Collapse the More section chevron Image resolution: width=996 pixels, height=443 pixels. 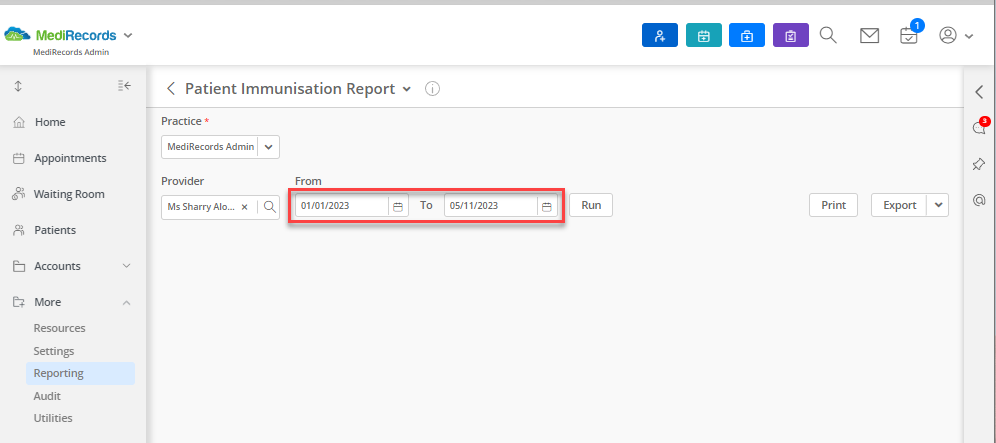[126, 303]
